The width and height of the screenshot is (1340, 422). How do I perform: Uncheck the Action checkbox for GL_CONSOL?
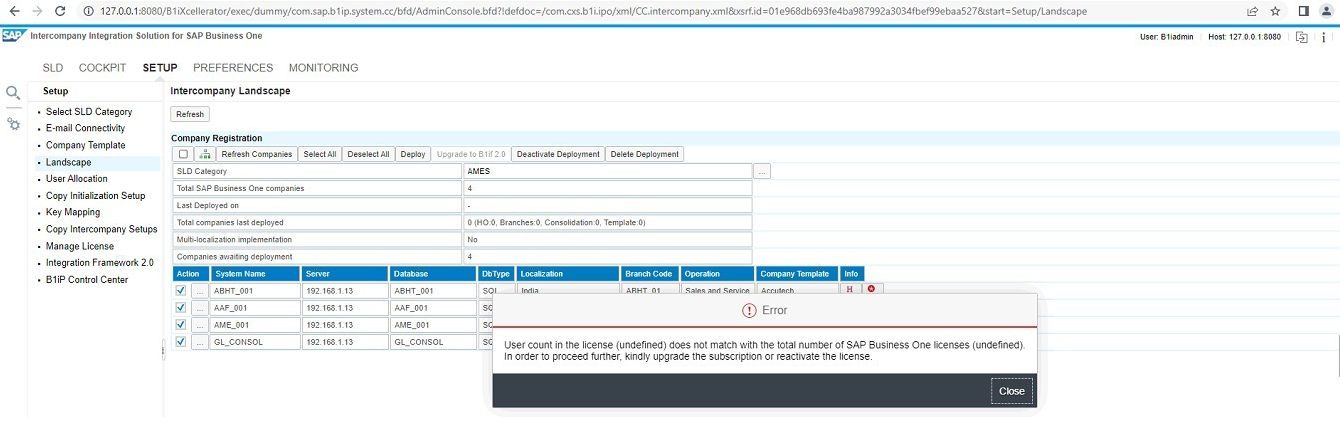[x=181, y=341]
